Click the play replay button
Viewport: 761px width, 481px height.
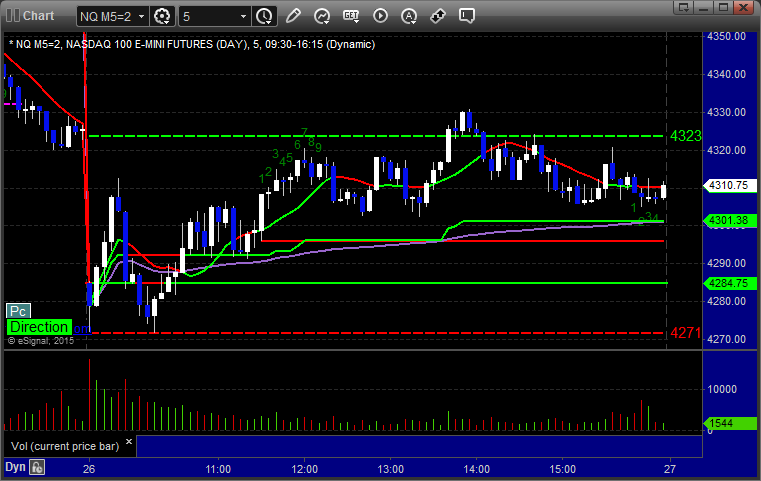[380, 16]
